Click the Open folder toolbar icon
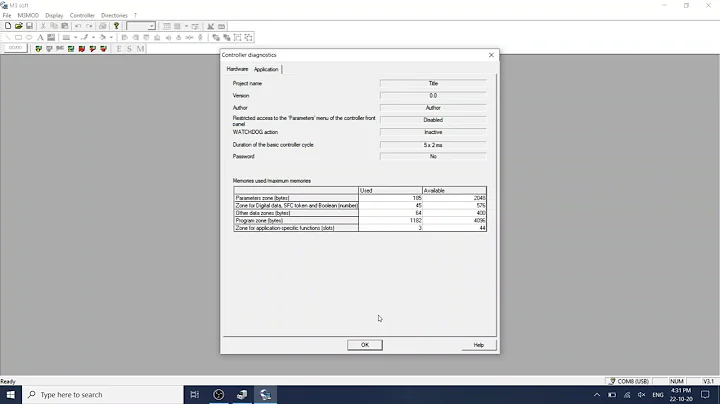Screen dimensions: 720x404 pyautogui.click(x=18, y=26)
